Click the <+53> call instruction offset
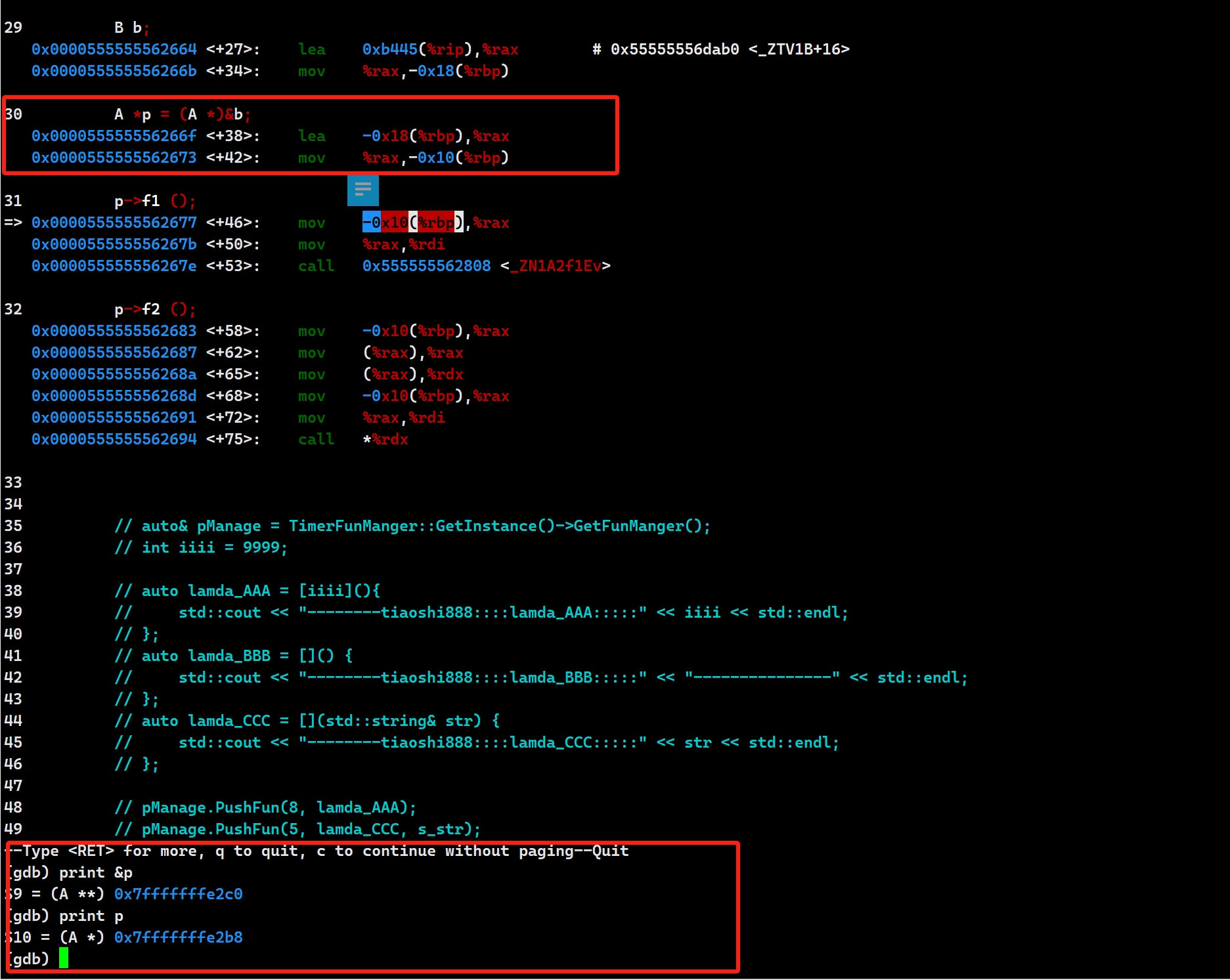 (233, 266)
